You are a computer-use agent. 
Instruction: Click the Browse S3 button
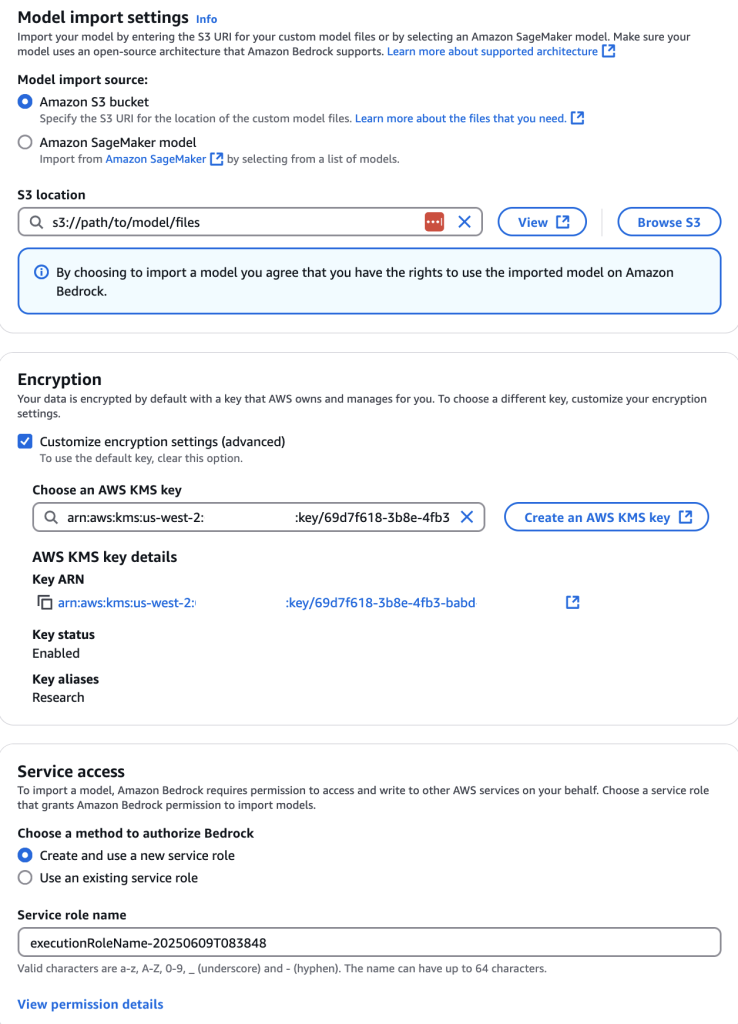[x=669, y=222]
